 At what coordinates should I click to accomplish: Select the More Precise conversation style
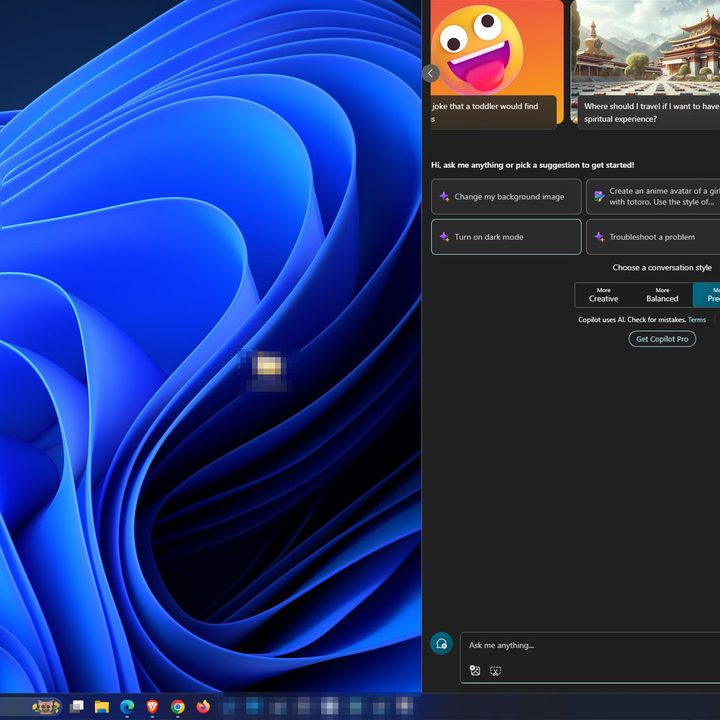[x=707, y=295]
